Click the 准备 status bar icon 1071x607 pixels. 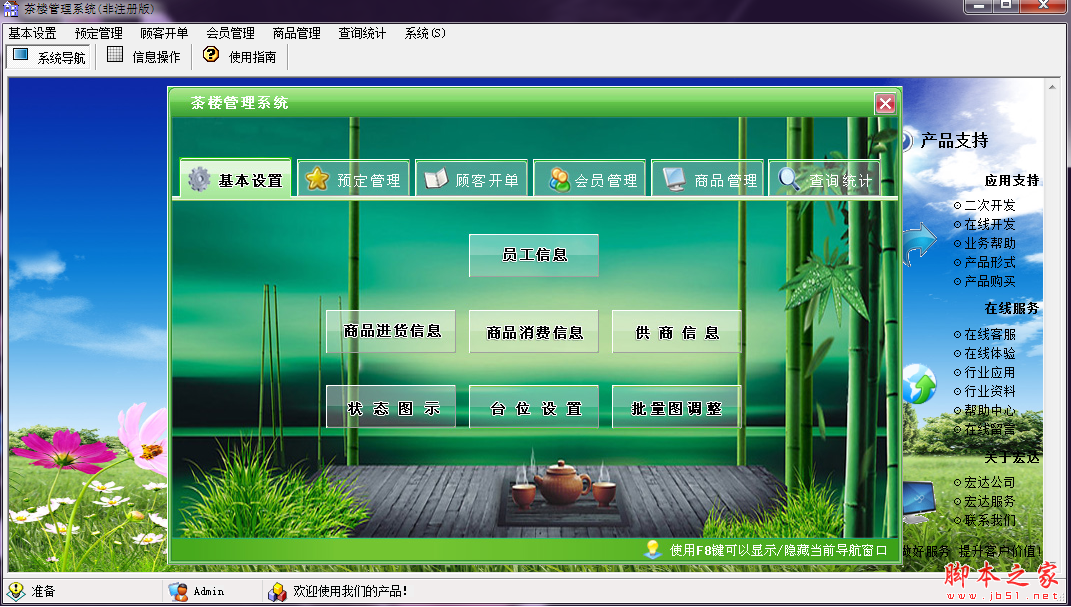tap(16, 591)
